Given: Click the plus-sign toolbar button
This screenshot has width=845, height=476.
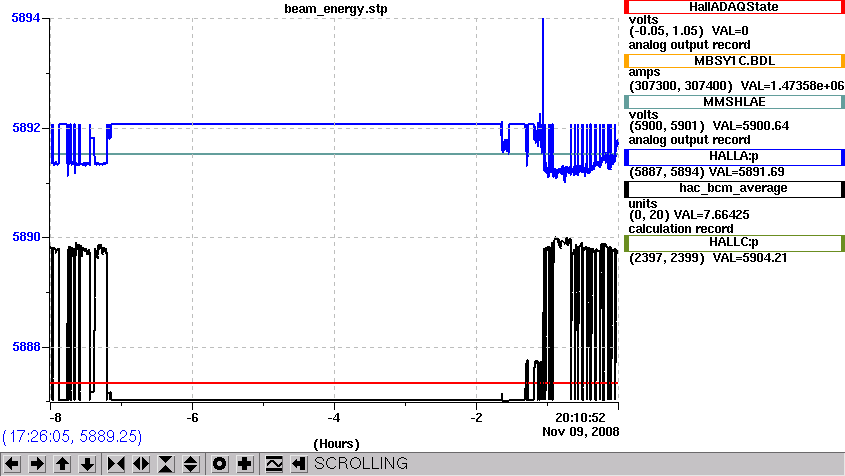Looking at the screenshot, I should point(245,464).
